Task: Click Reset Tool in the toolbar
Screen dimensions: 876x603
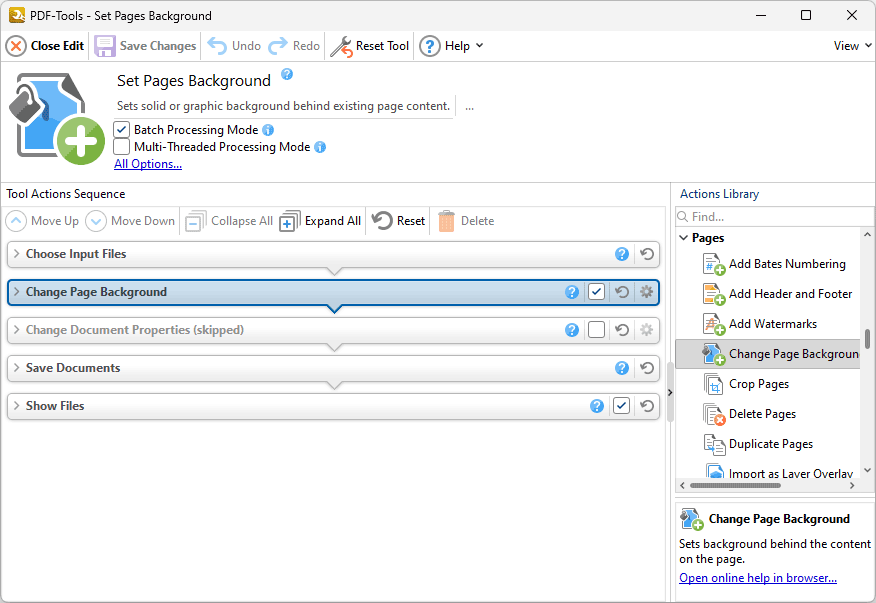Action: click(x=370, y=46)
